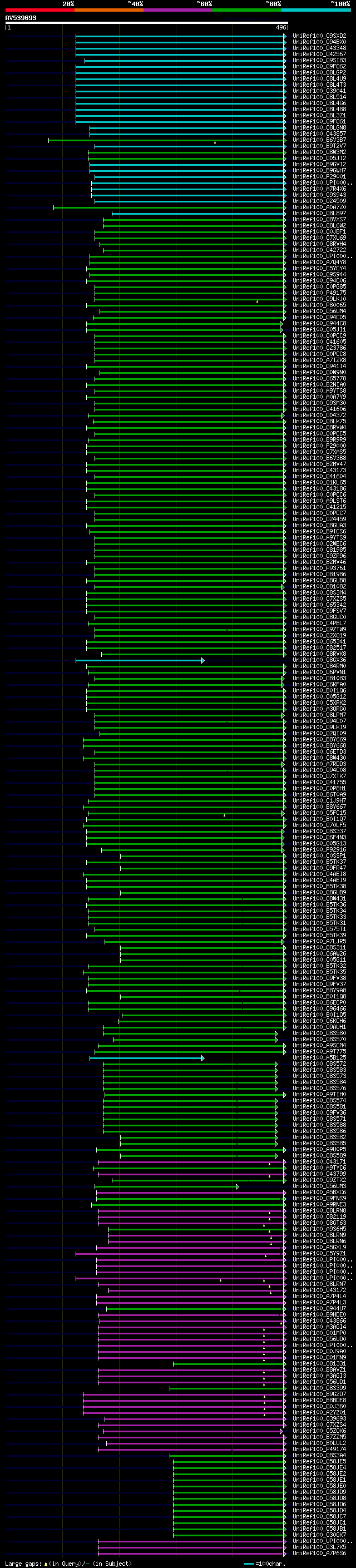The image size is (356, 1568).
Task: Click the white query sequence bar under AV539693
Action: [x=147, y=23]
